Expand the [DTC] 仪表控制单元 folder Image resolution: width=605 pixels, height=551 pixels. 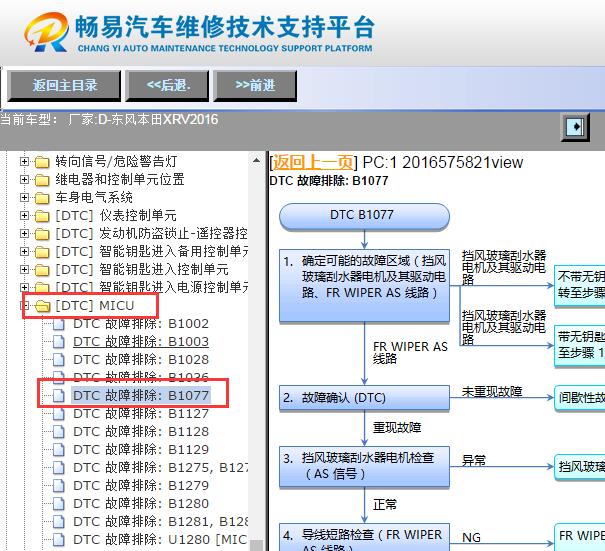(24, 215)
